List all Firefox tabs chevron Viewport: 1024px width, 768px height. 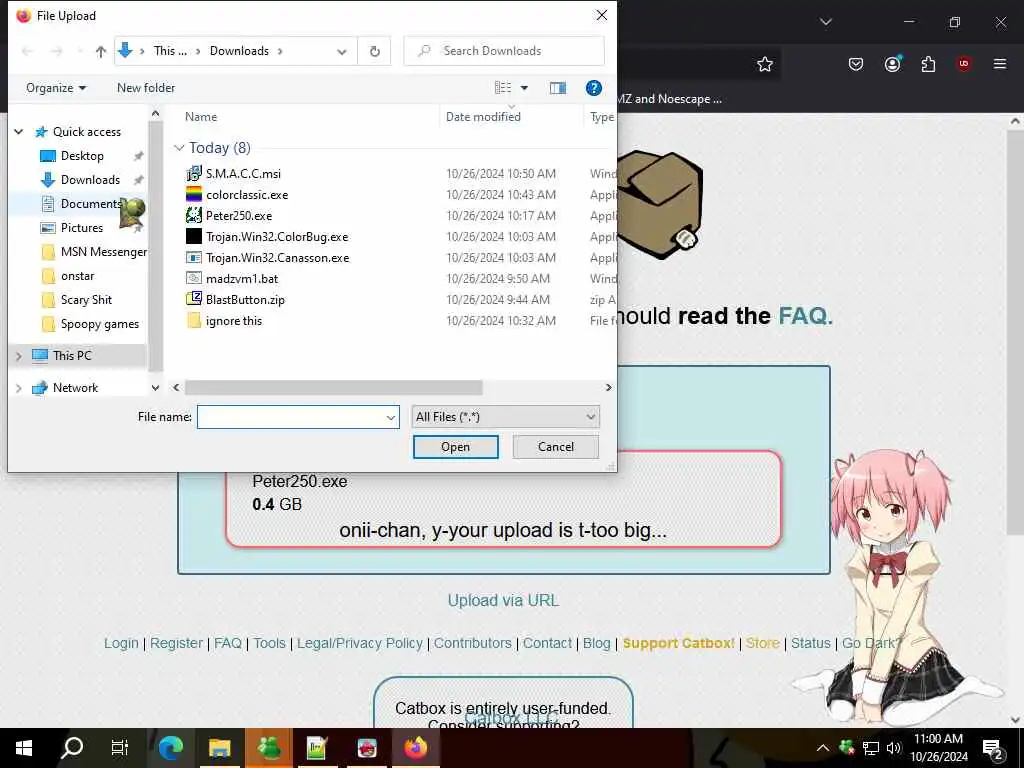(825, 22)
